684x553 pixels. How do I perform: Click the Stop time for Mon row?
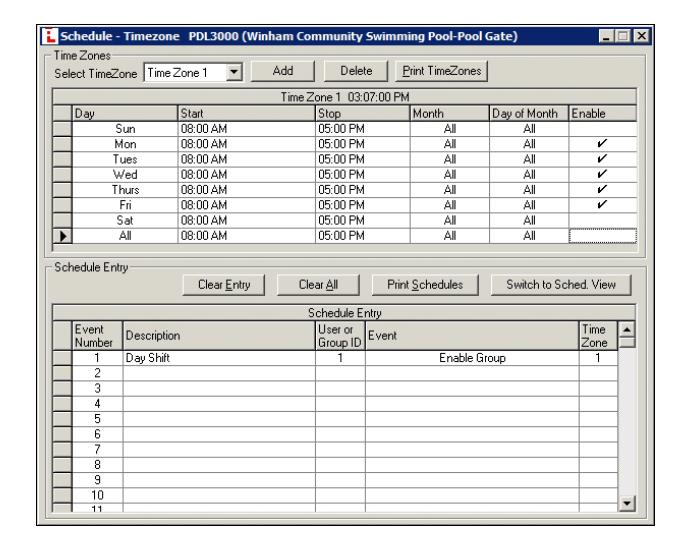(x=363, y=144)
